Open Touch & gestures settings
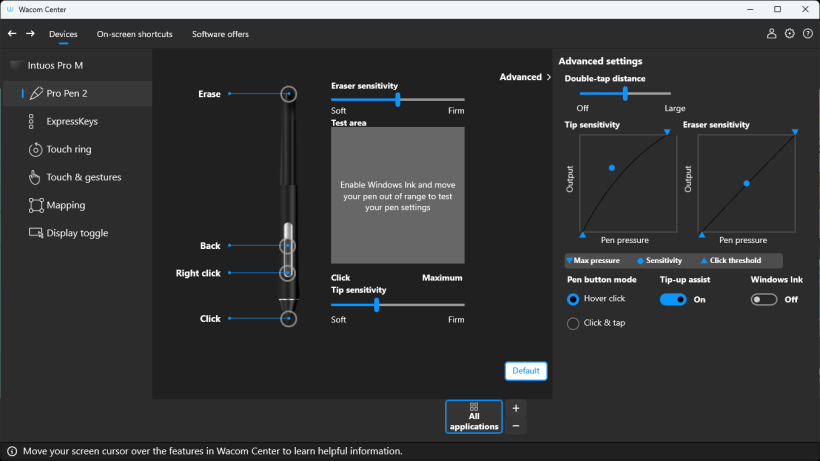This screenshot has width=820, height=461. 83,177
